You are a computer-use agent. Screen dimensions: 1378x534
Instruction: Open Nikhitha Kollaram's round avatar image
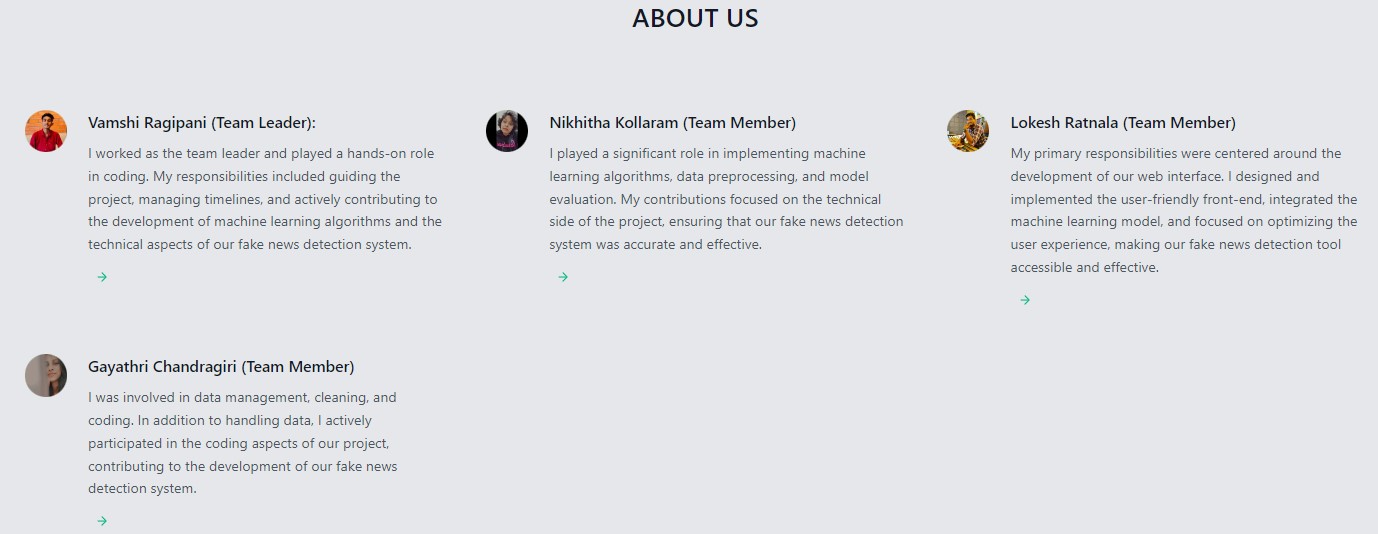pyautogui.click(x=507, y=131)
